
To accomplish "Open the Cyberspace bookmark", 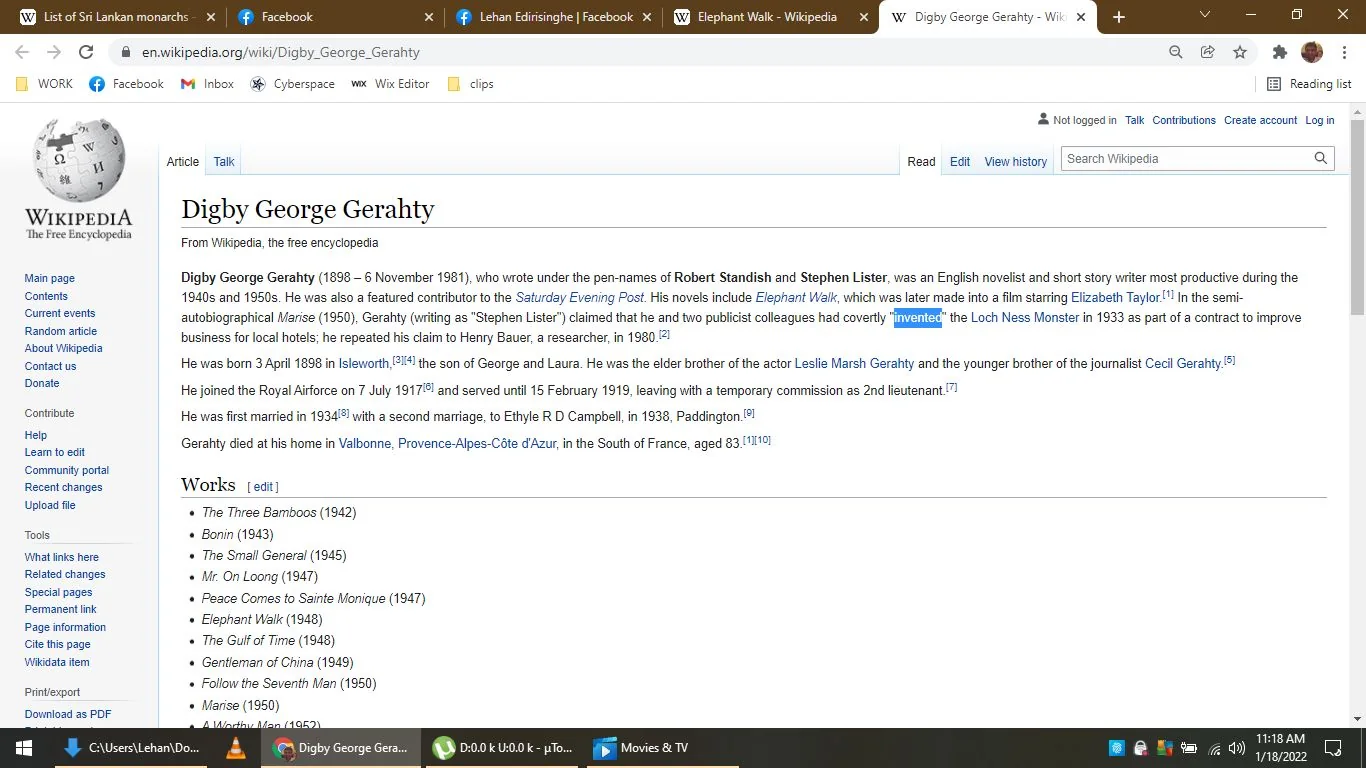I will (292, 84).
